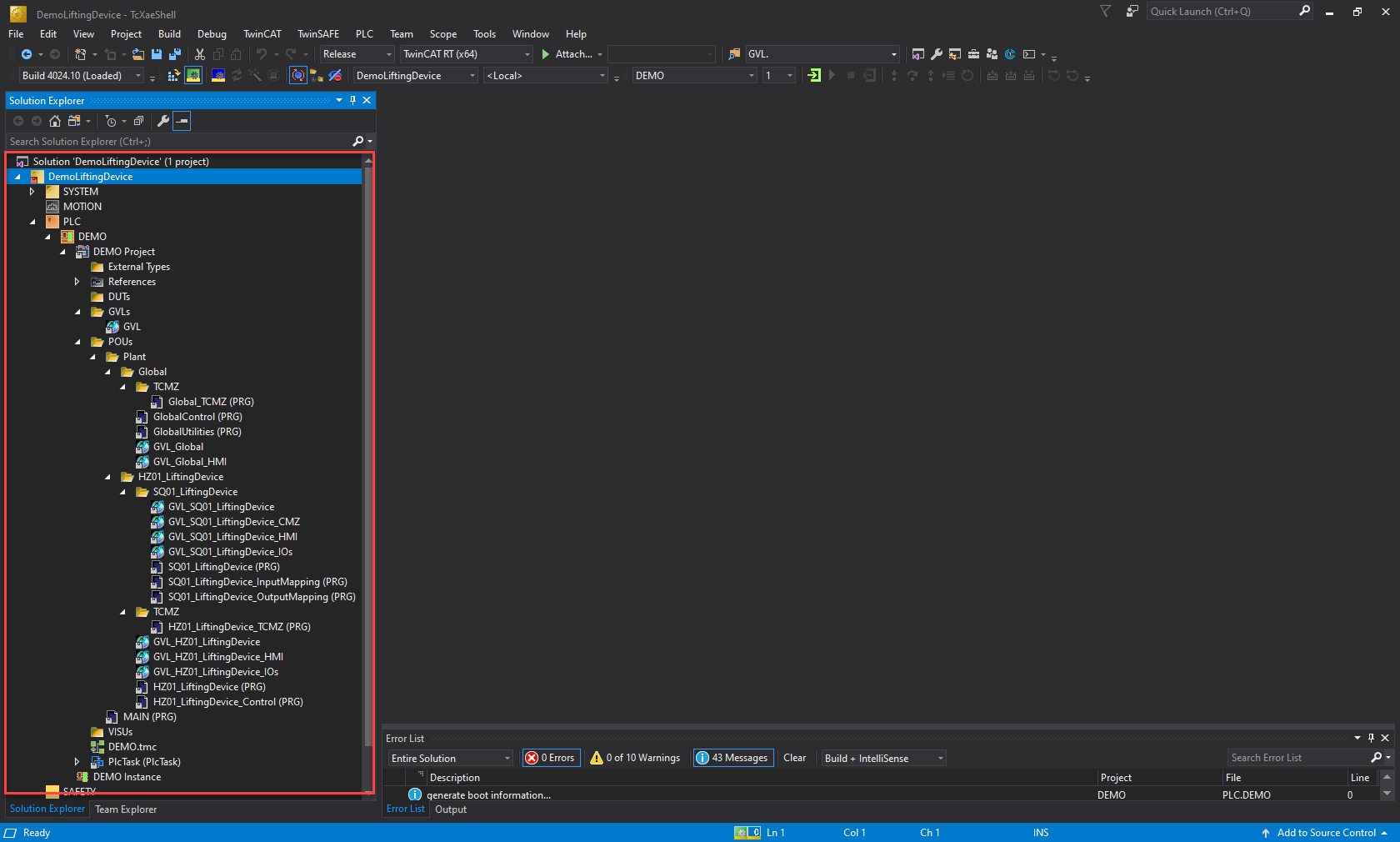Image resolution: width=1400 pixels, height=842 pixels.
Task: Click Solution Explorer Properties wrench icon
Action: 163,121
